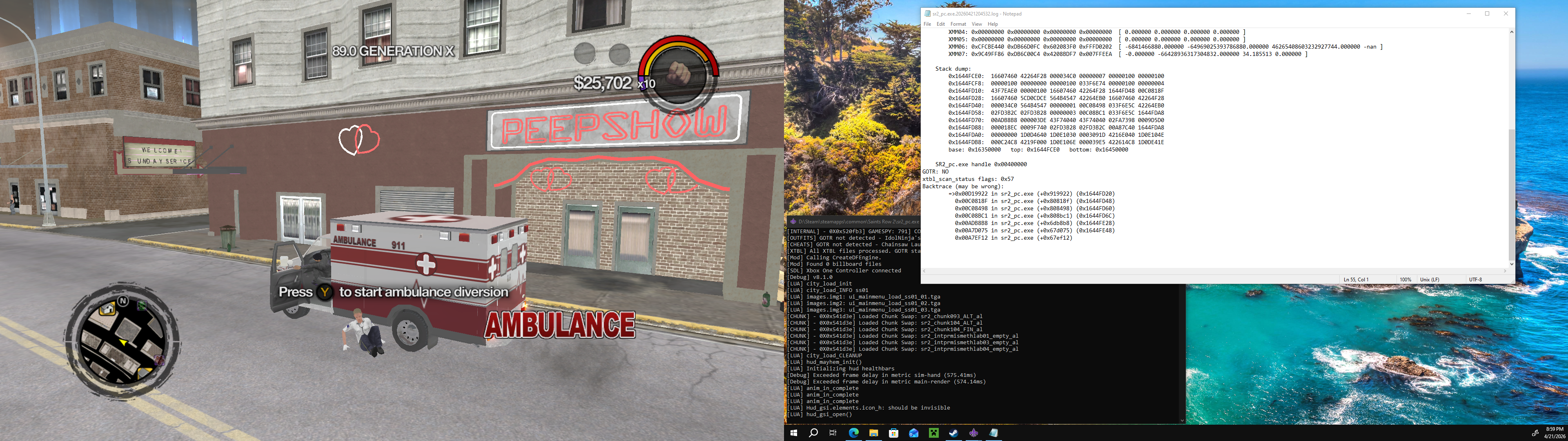Screen dimensions: 1568x441
Task: Open the Windows Start menu
Action: [794, 433]
